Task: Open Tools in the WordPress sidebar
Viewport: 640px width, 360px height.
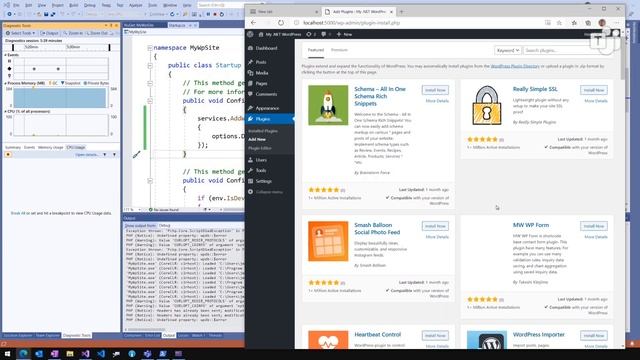Action: (x=261, y=170)
